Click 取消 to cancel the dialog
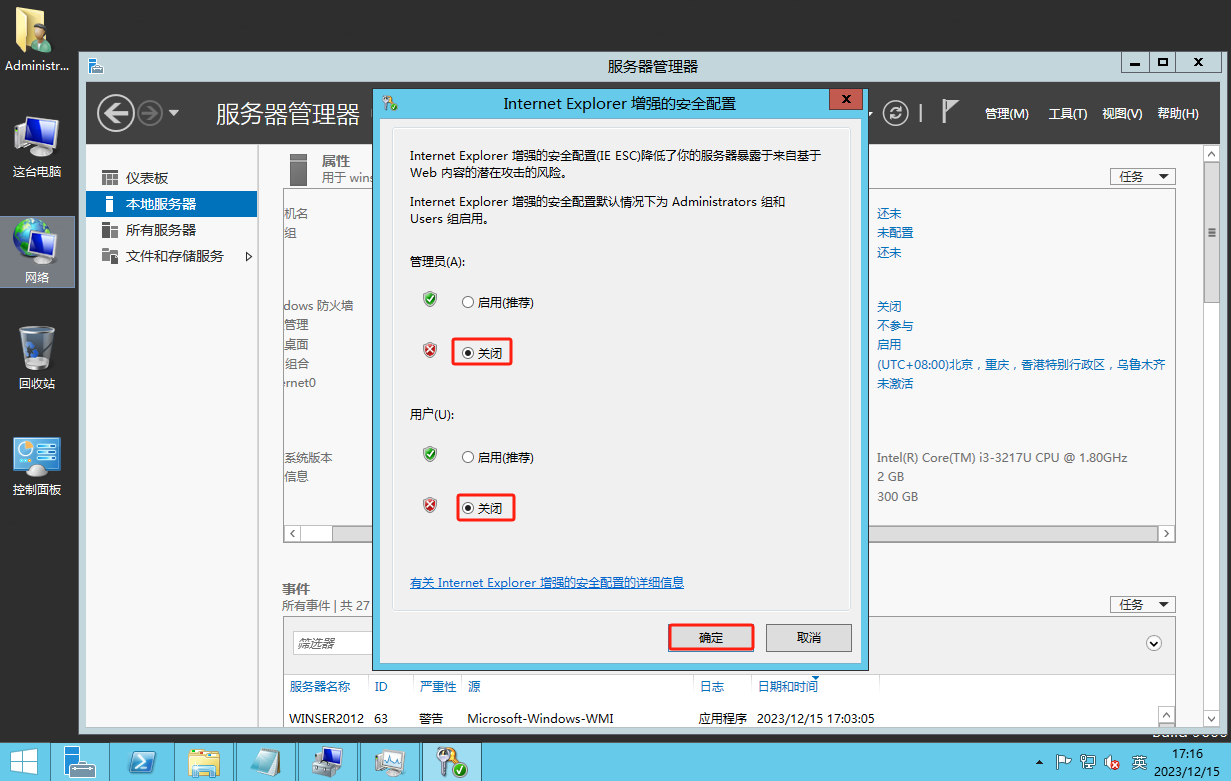This screenshot has height=781, width=1231. pyautogui.click(x=809, y=638)
